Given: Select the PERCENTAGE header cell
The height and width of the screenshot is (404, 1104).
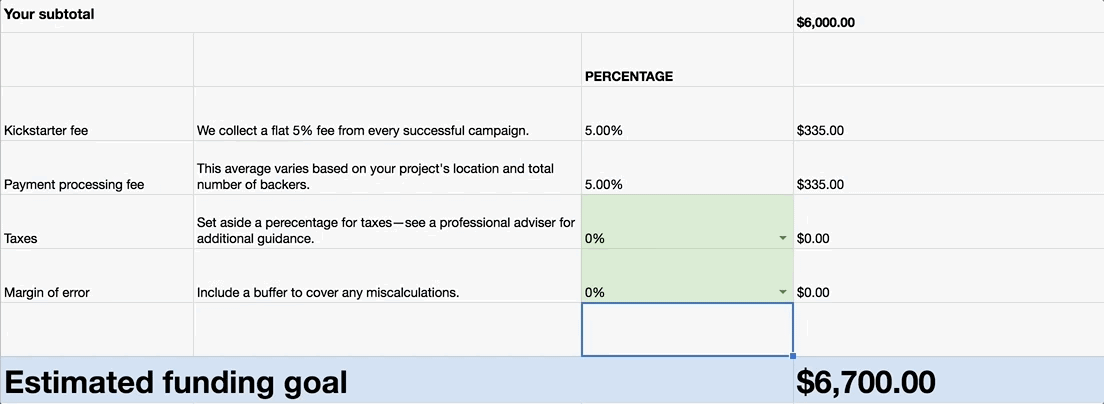Looking at the screenshot, I should 687,60.
